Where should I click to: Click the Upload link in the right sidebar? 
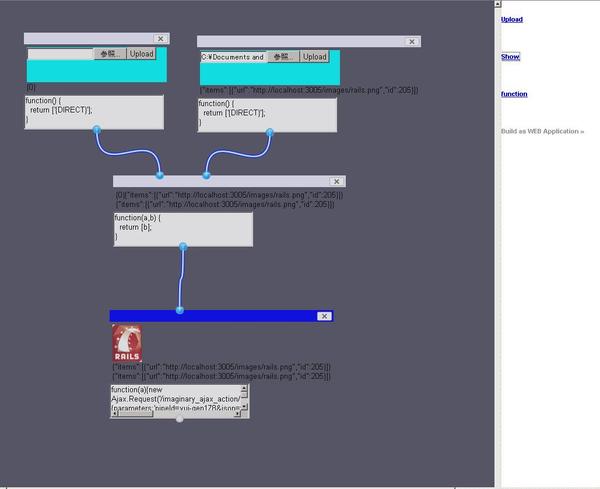coord(511,19)
